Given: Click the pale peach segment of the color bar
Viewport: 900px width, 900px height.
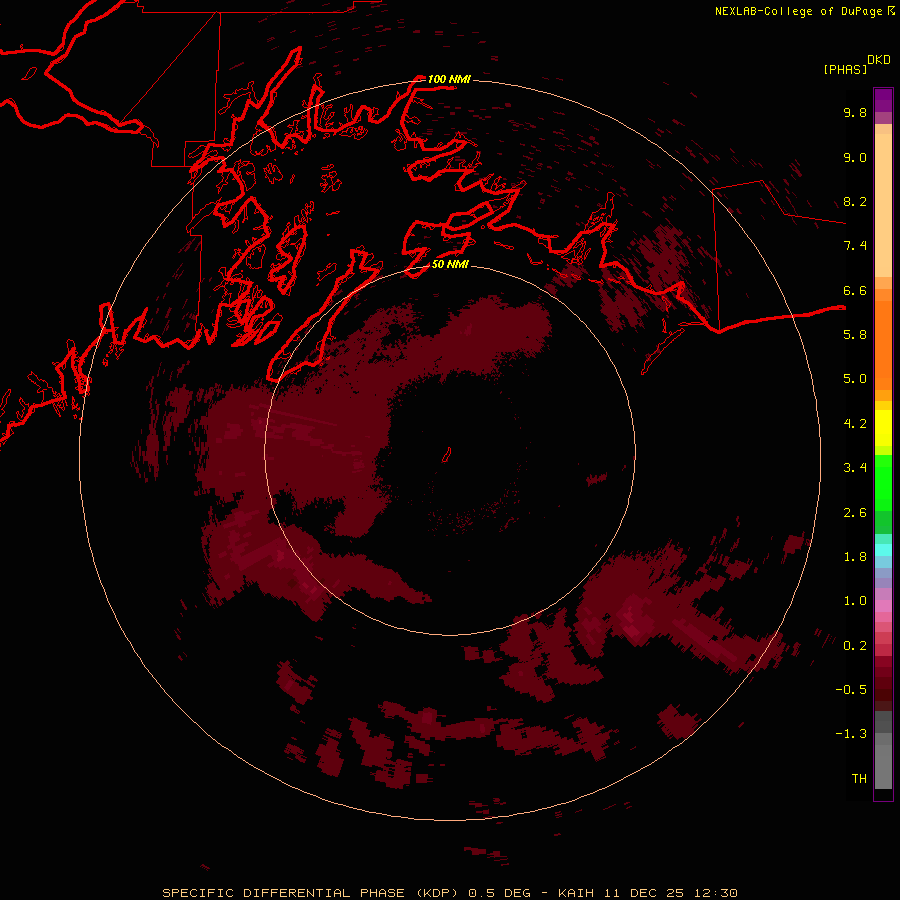Looking at the screenshot, I should click(883, 205).
